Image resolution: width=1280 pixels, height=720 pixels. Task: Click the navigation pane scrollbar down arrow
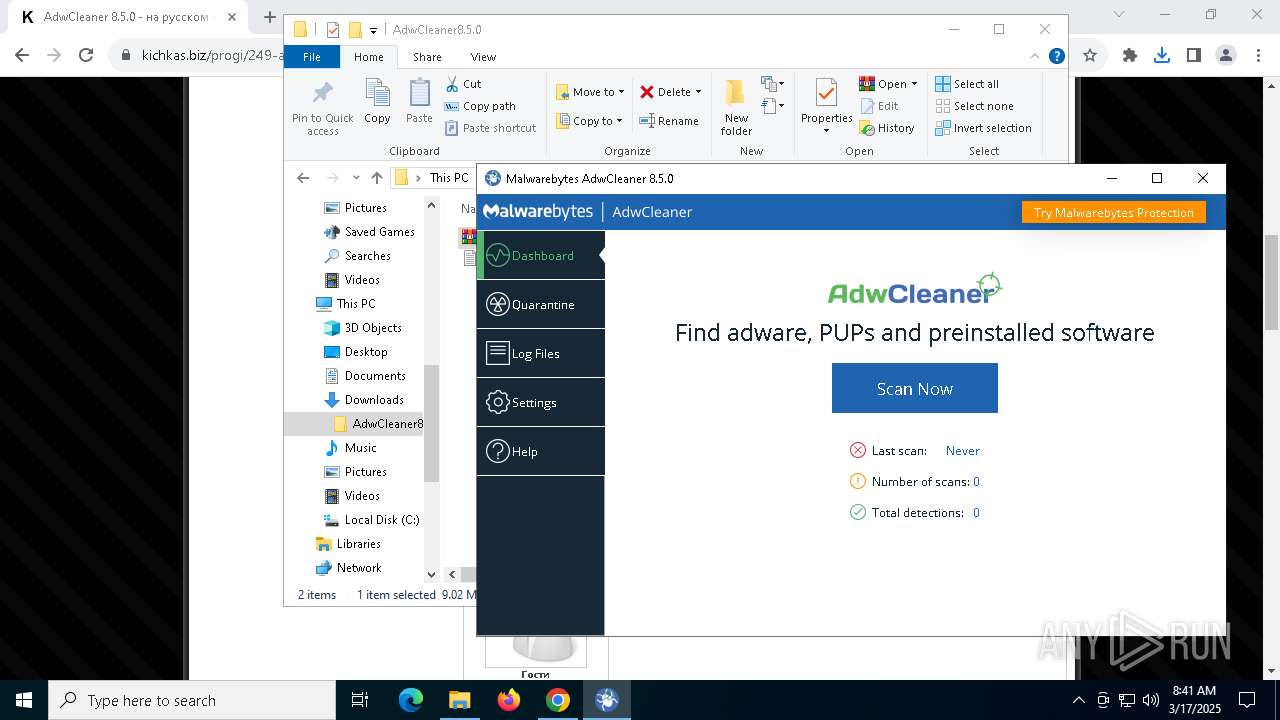coord(432,574)
